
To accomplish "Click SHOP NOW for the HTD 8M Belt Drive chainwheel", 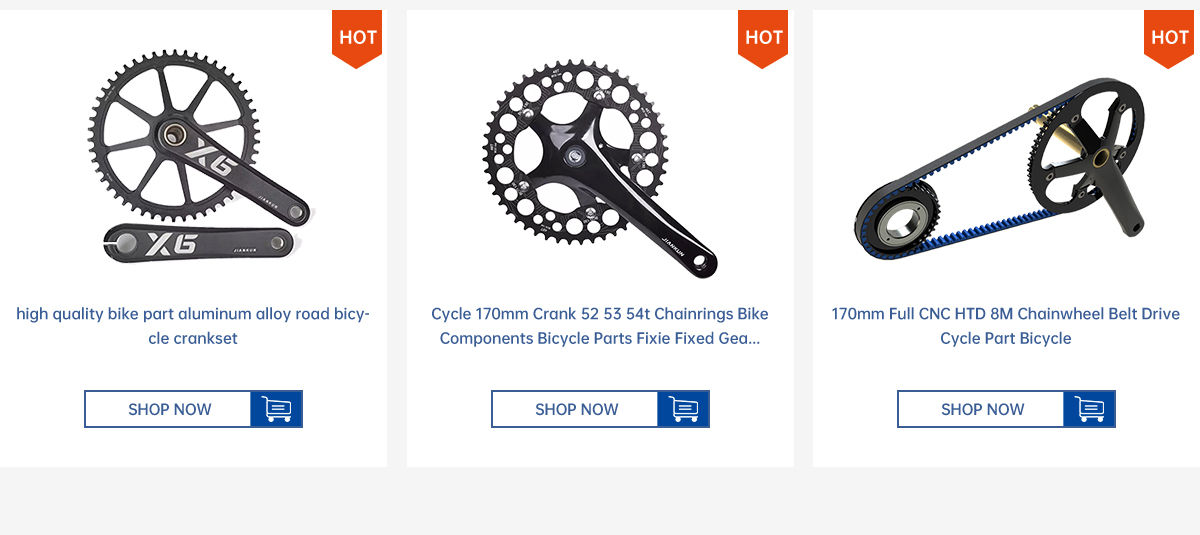I will pos(981,409).
